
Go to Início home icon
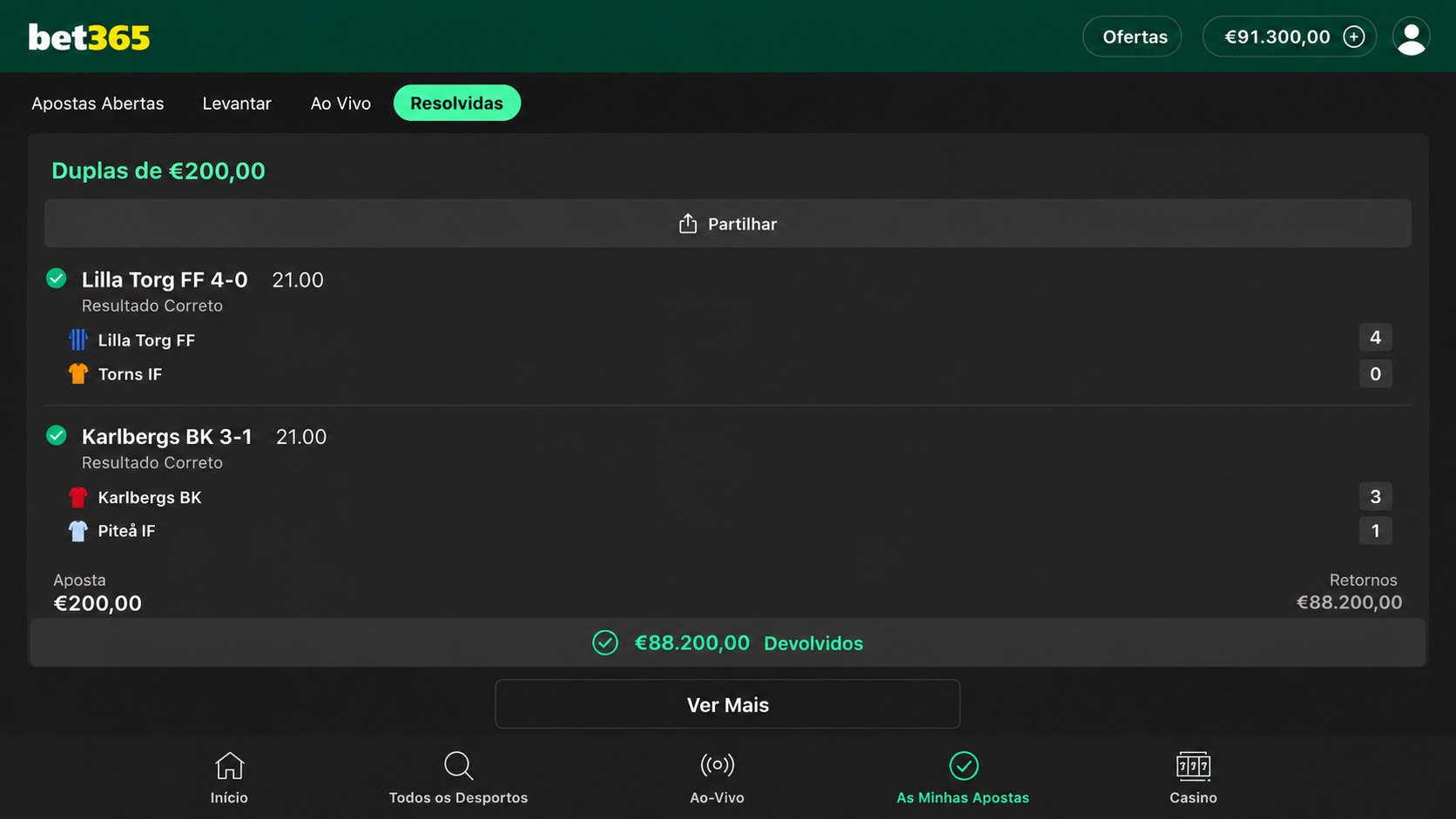[229, 766]
